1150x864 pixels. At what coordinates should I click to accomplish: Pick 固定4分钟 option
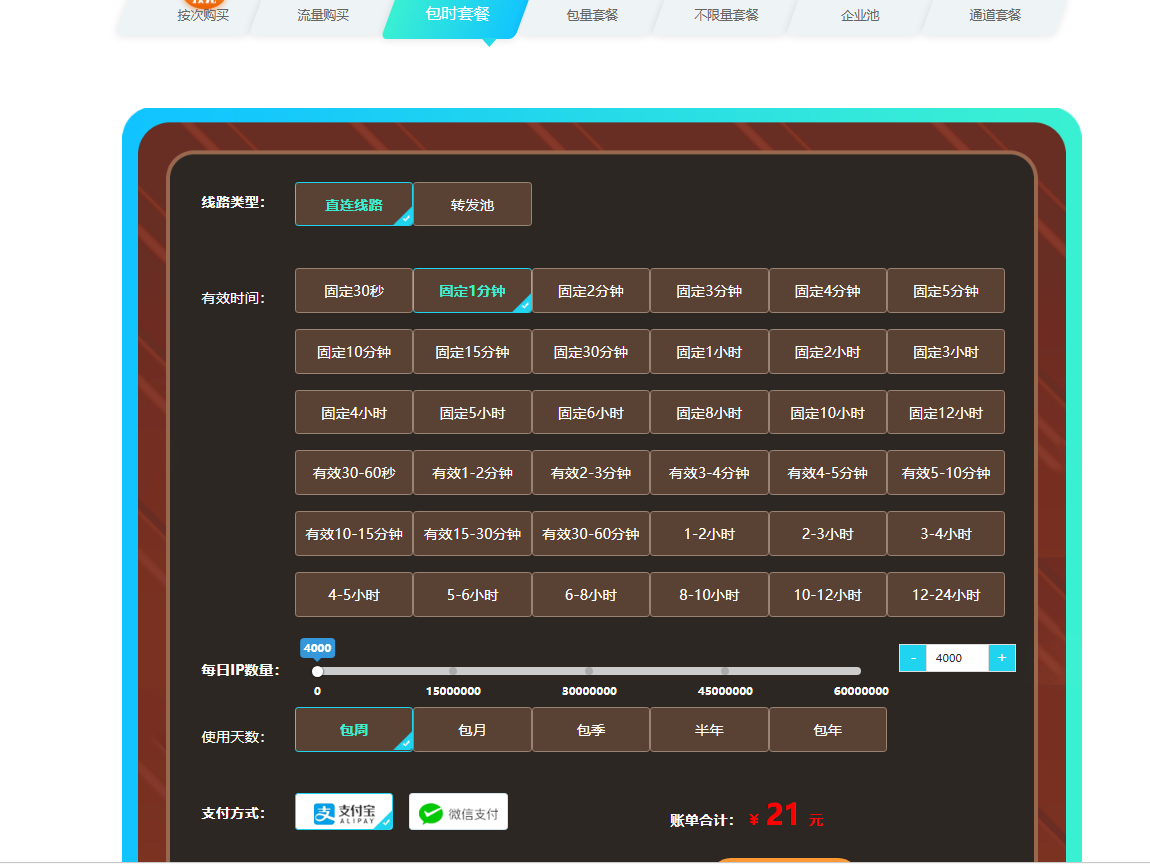point(828,290)
